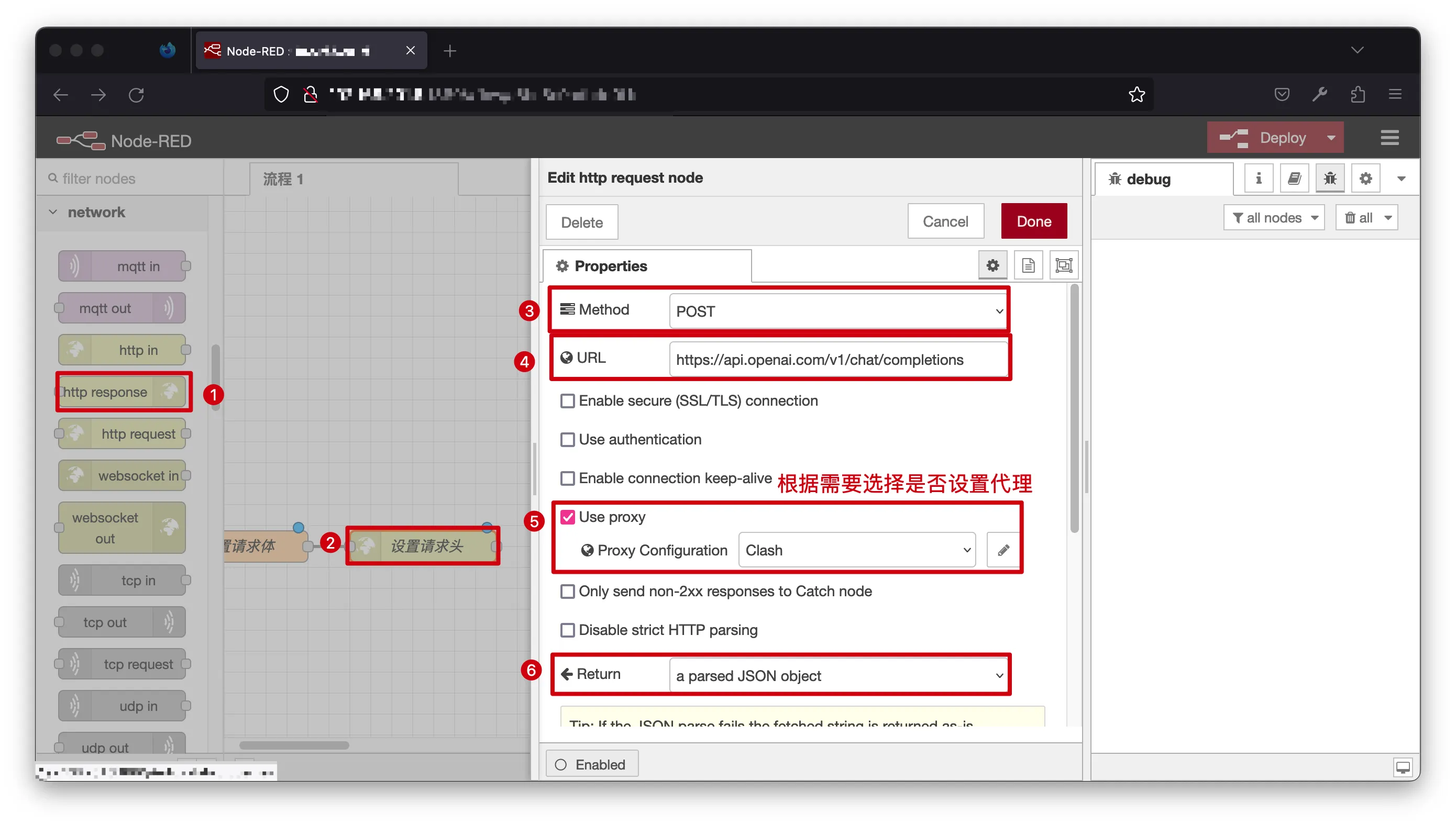The width and height of the screenshot is (1456, 825).
Task: Open the node description document icon
Action: pyautogui.click(x=1028, y=265)
